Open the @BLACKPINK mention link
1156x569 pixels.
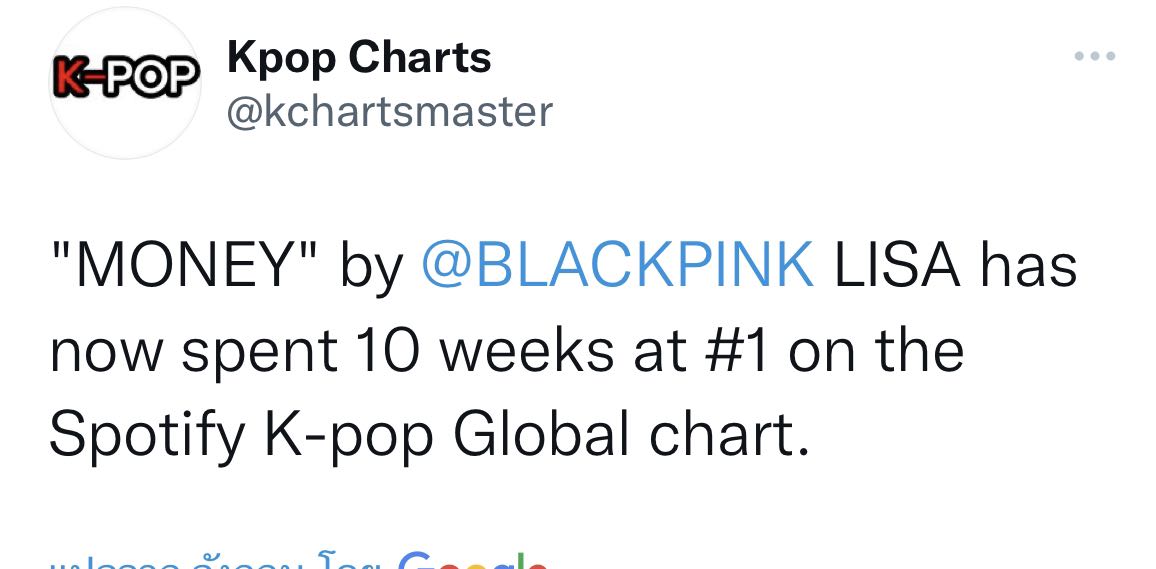[618, 265]
